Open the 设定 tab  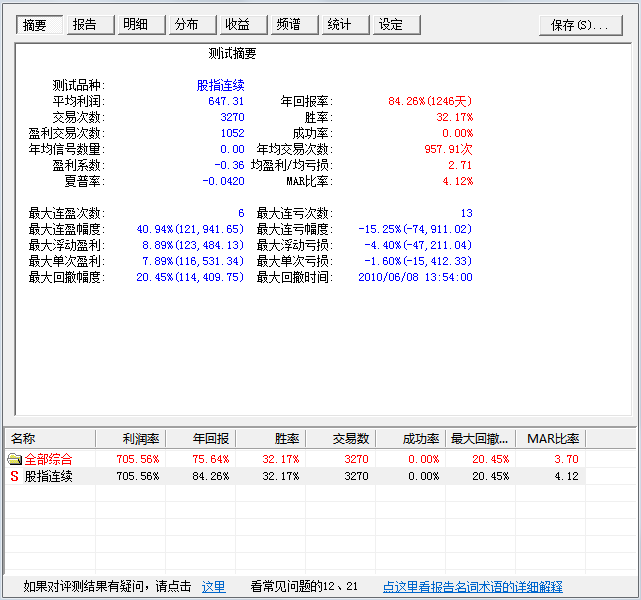397,25
